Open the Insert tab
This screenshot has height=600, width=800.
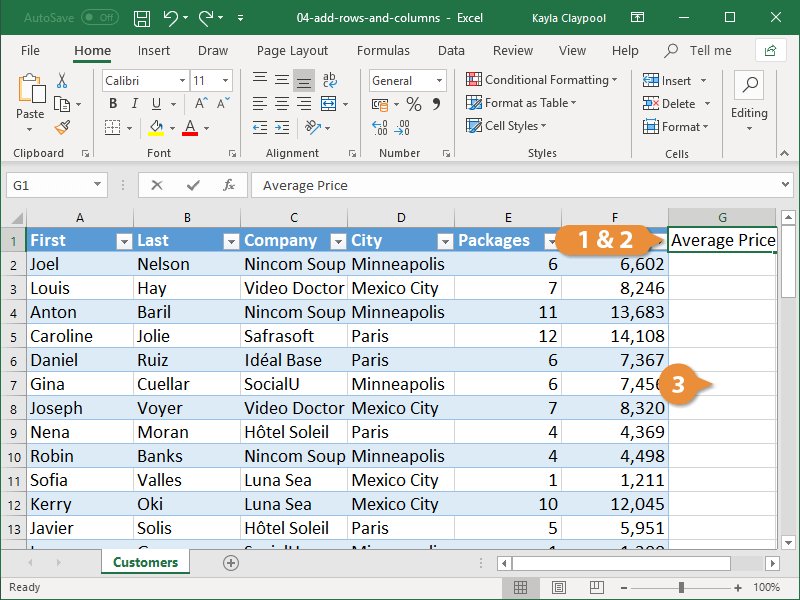pyautogui.click(x=154, y=51)
